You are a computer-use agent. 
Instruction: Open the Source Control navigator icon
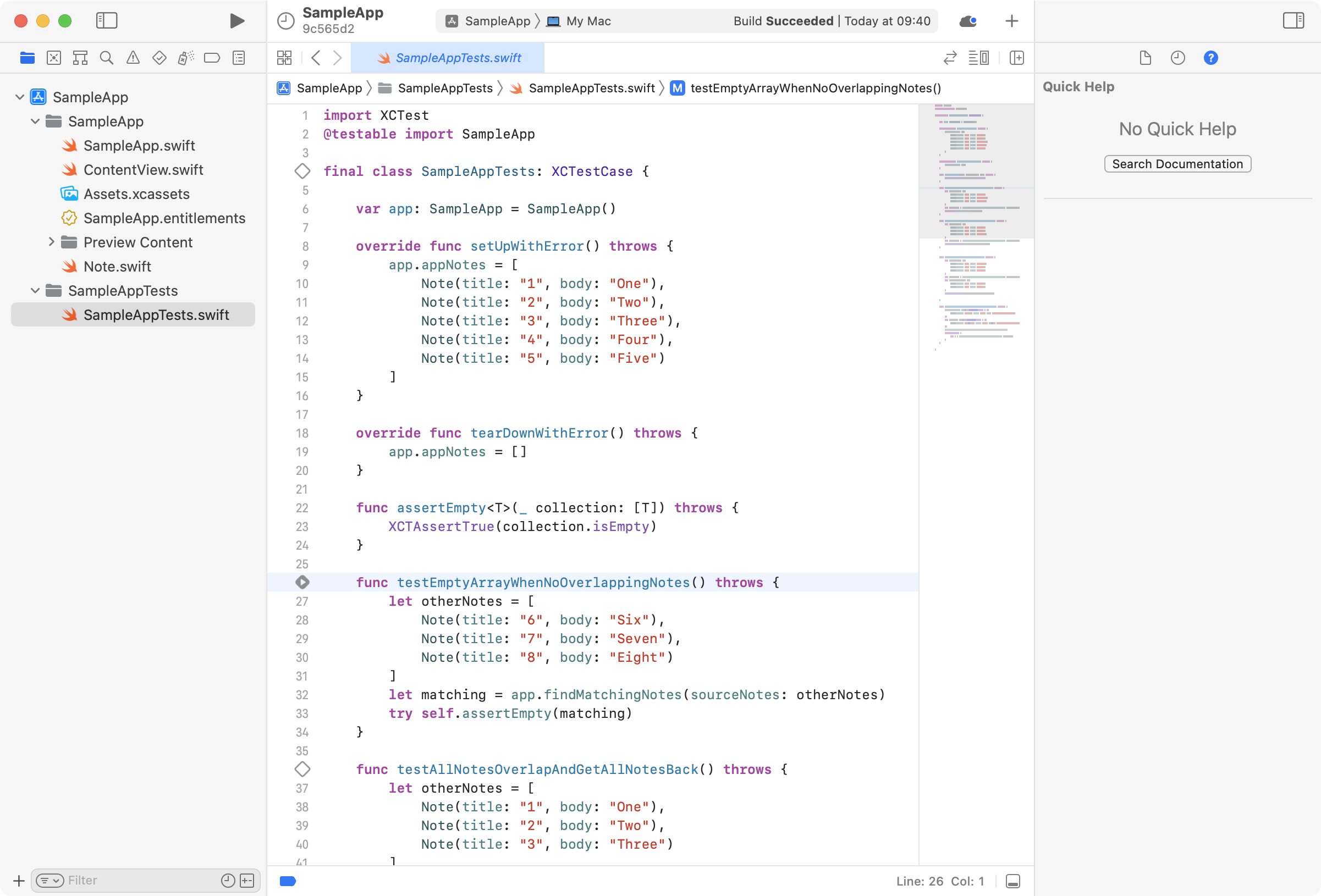click(x=54, y=57)
